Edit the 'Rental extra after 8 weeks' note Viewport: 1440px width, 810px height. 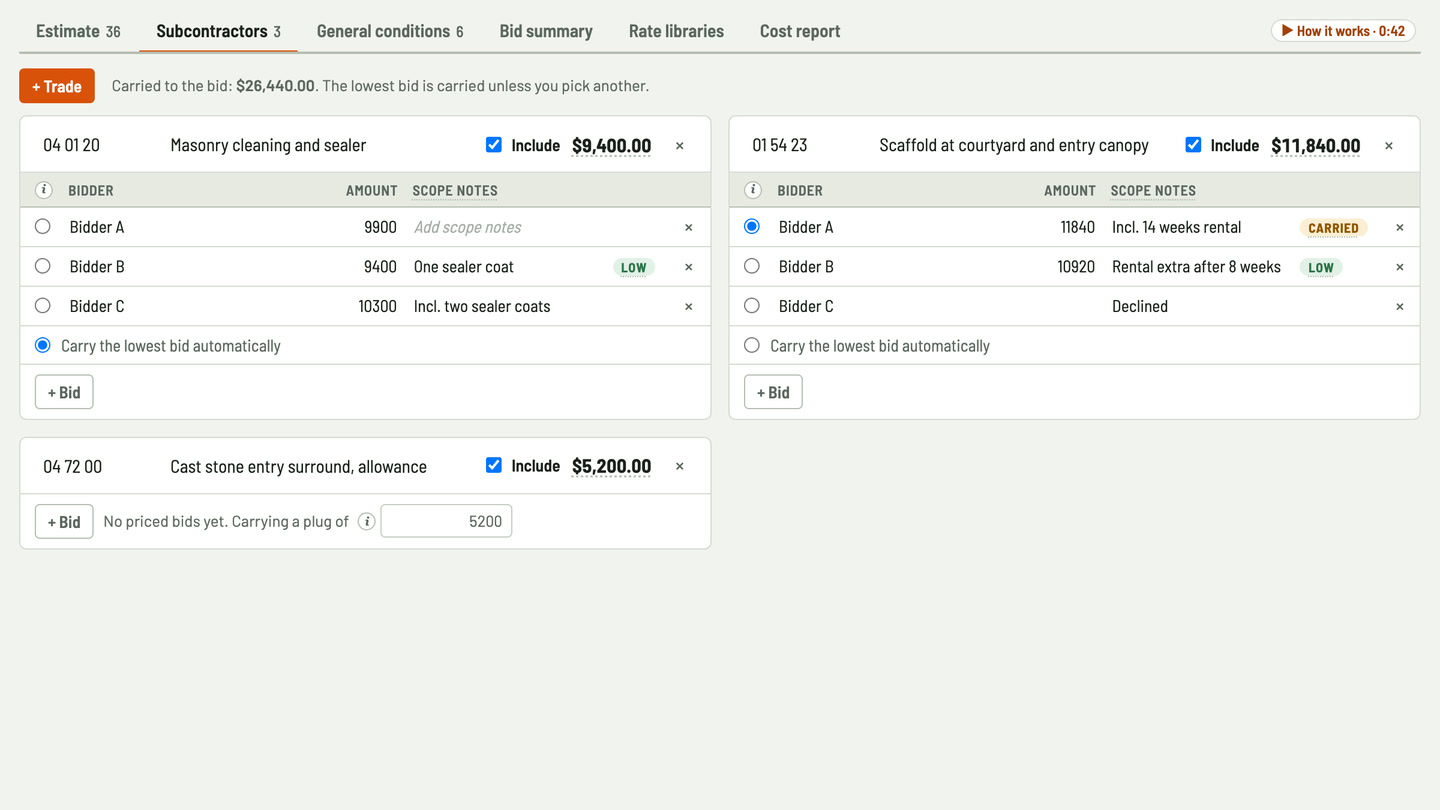(x=1197, y=267)
